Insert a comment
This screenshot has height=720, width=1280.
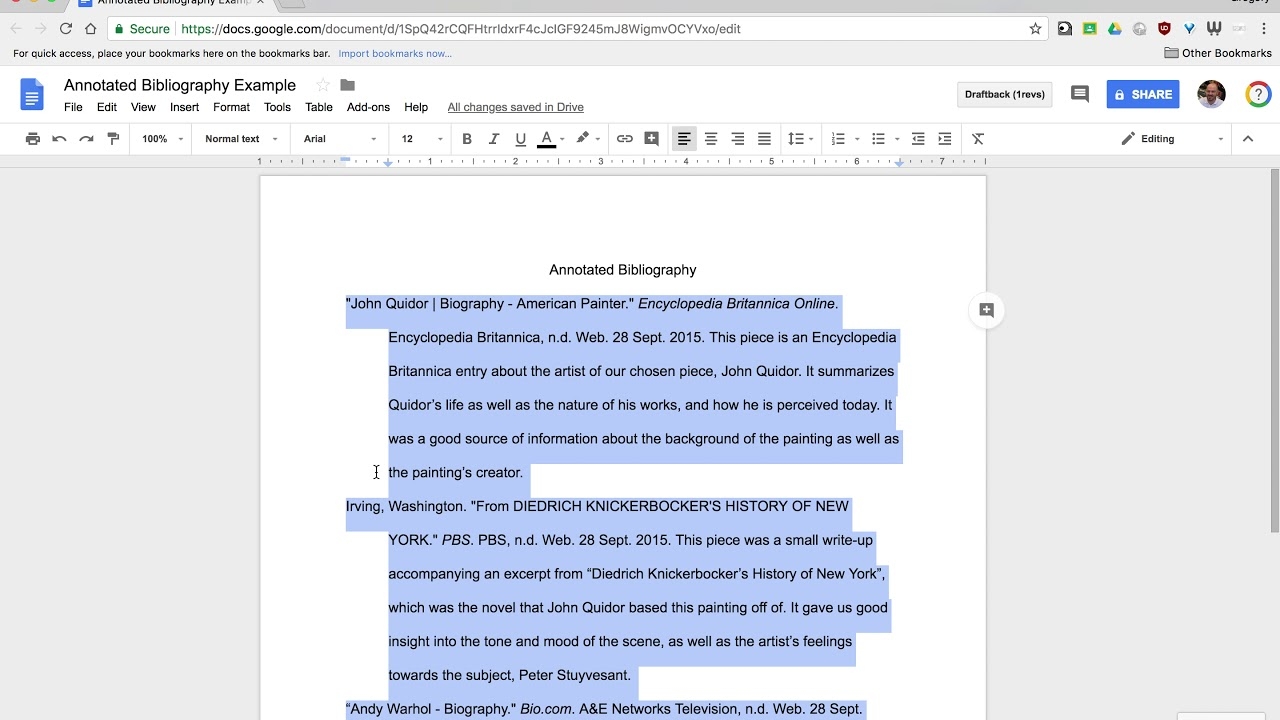point(651,138)
